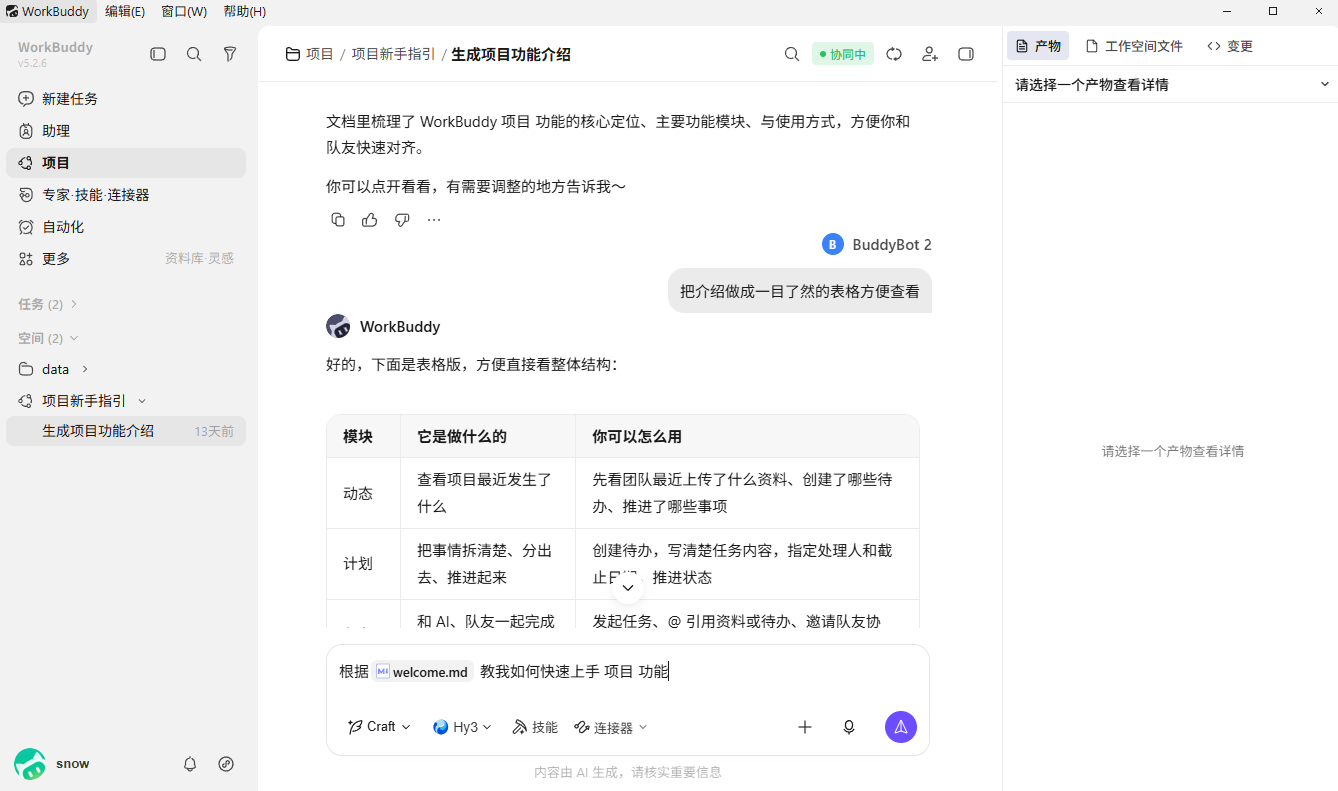Screen dimensions: 1338x791
Task: Open notifications bell icon
Action: tap(190, 764)
